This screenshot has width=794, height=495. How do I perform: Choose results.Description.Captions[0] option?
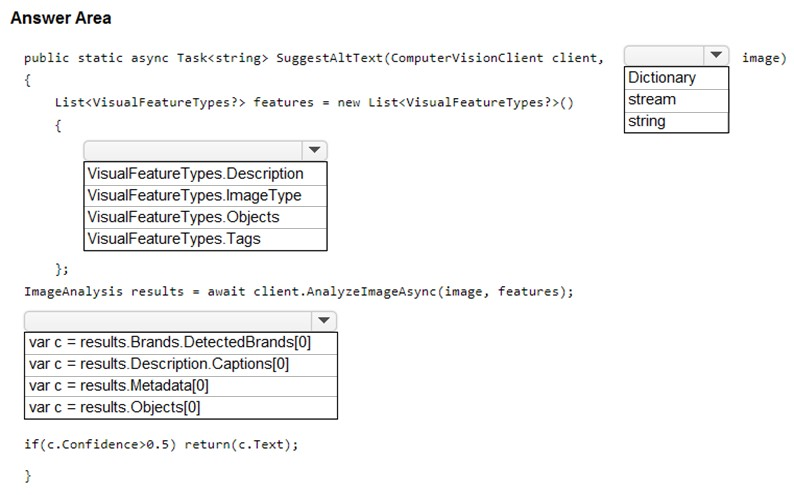click(181, 364)
